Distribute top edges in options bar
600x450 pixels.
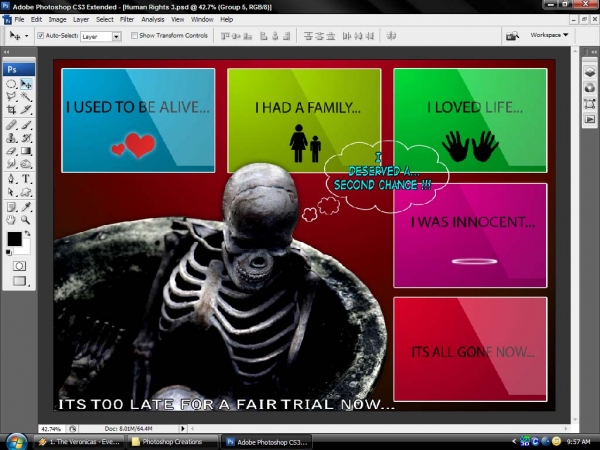308,36
